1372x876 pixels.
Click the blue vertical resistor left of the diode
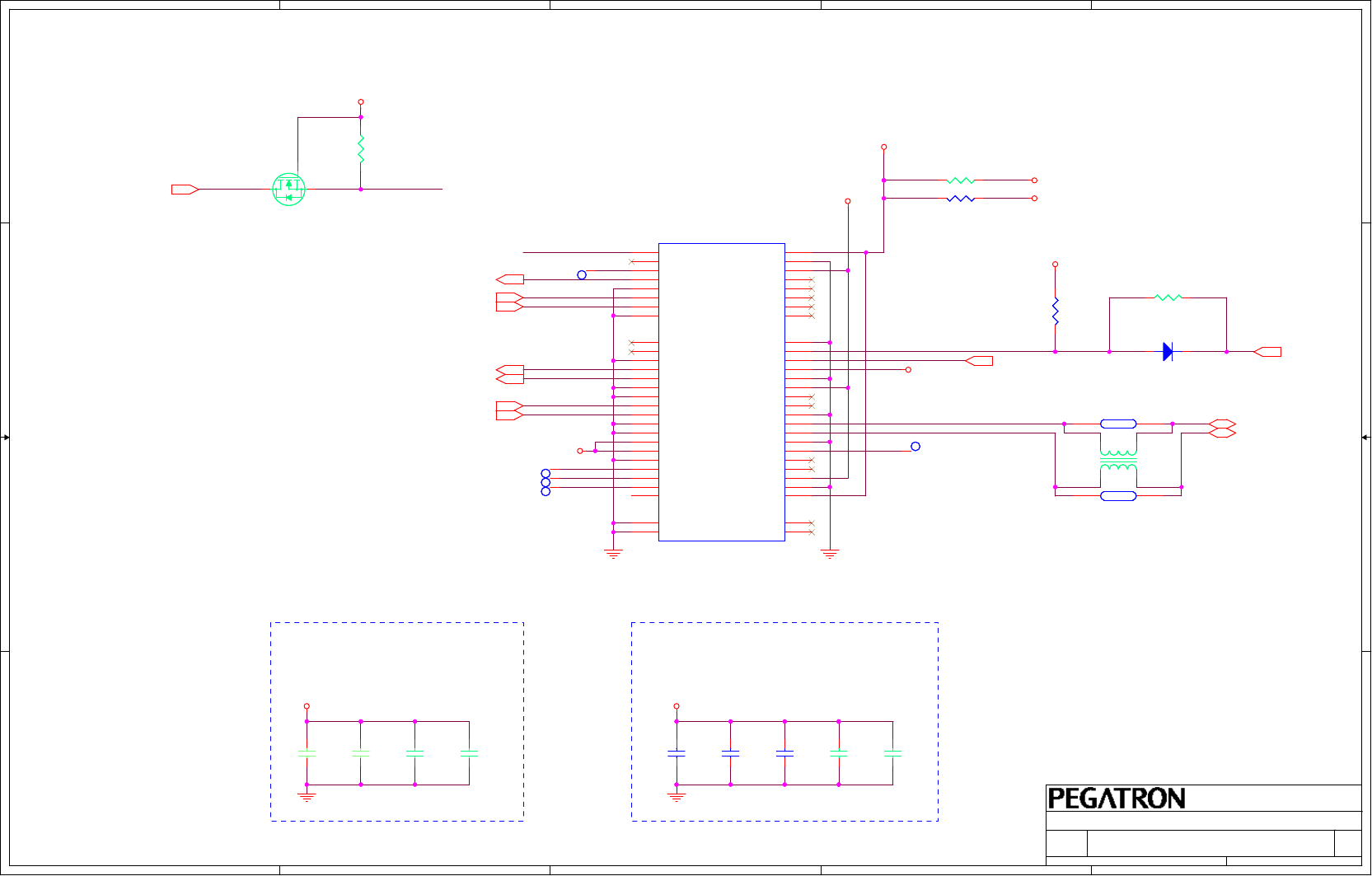coord(1056,312)
